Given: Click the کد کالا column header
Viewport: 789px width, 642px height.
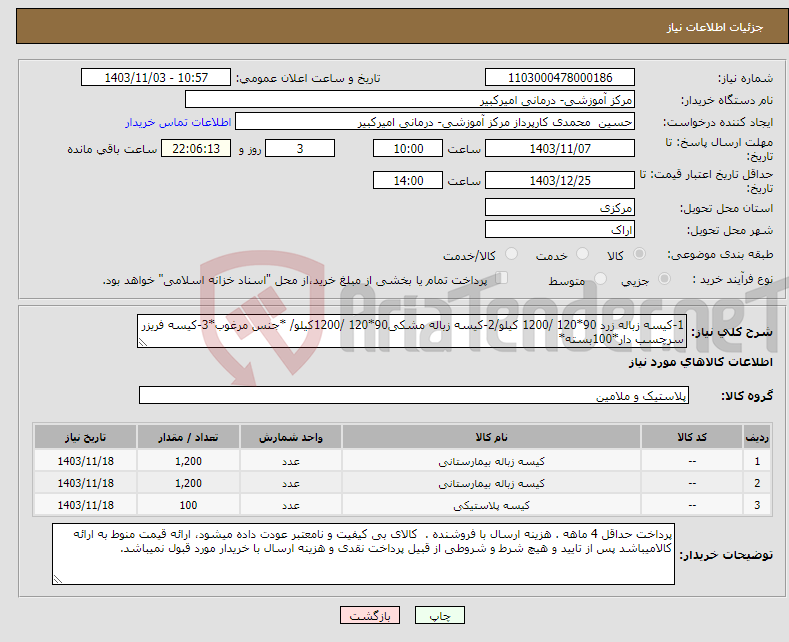Looking at the screenshot, I should [692, 437].
